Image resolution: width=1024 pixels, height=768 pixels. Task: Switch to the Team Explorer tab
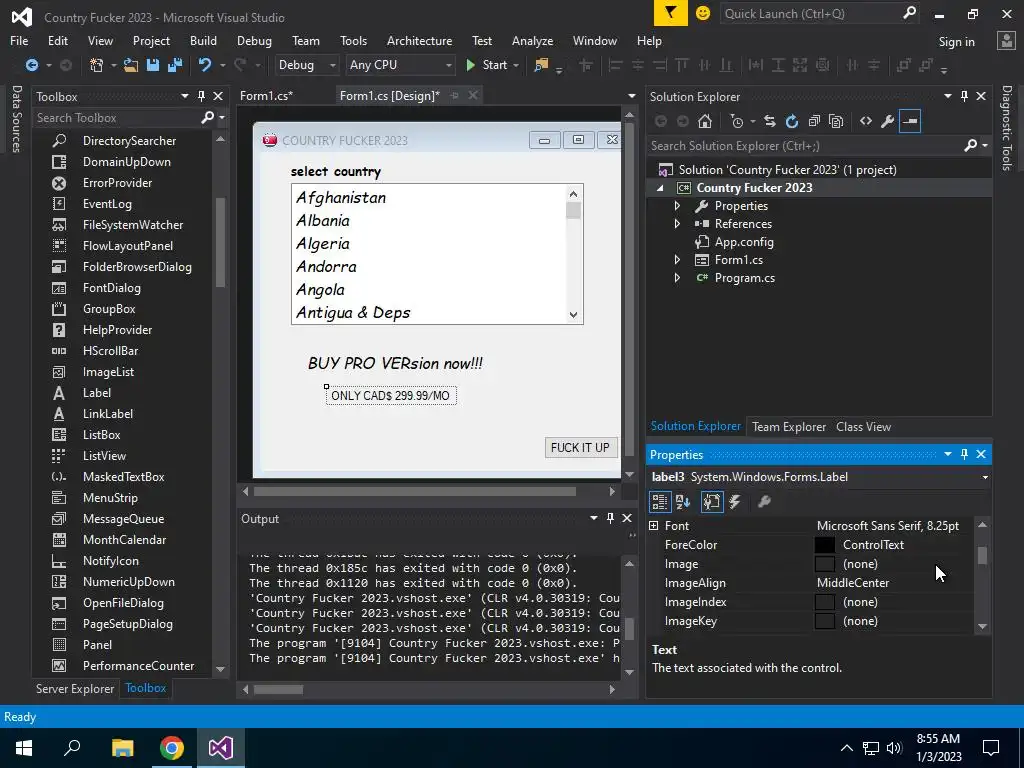(x=789, y=426)
